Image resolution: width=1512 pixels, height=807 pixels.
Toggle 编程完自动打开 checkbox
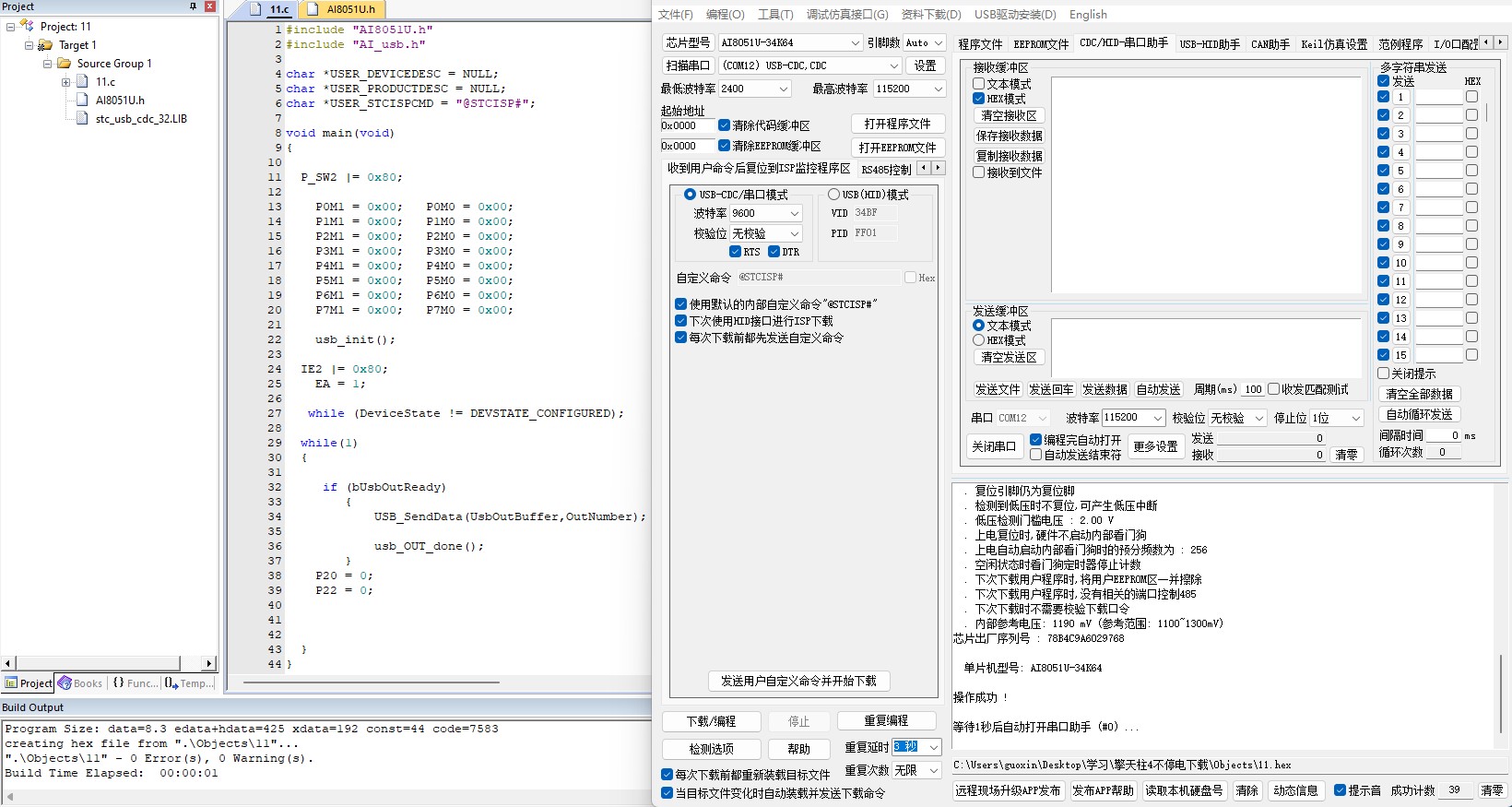tap(1036, 440)
